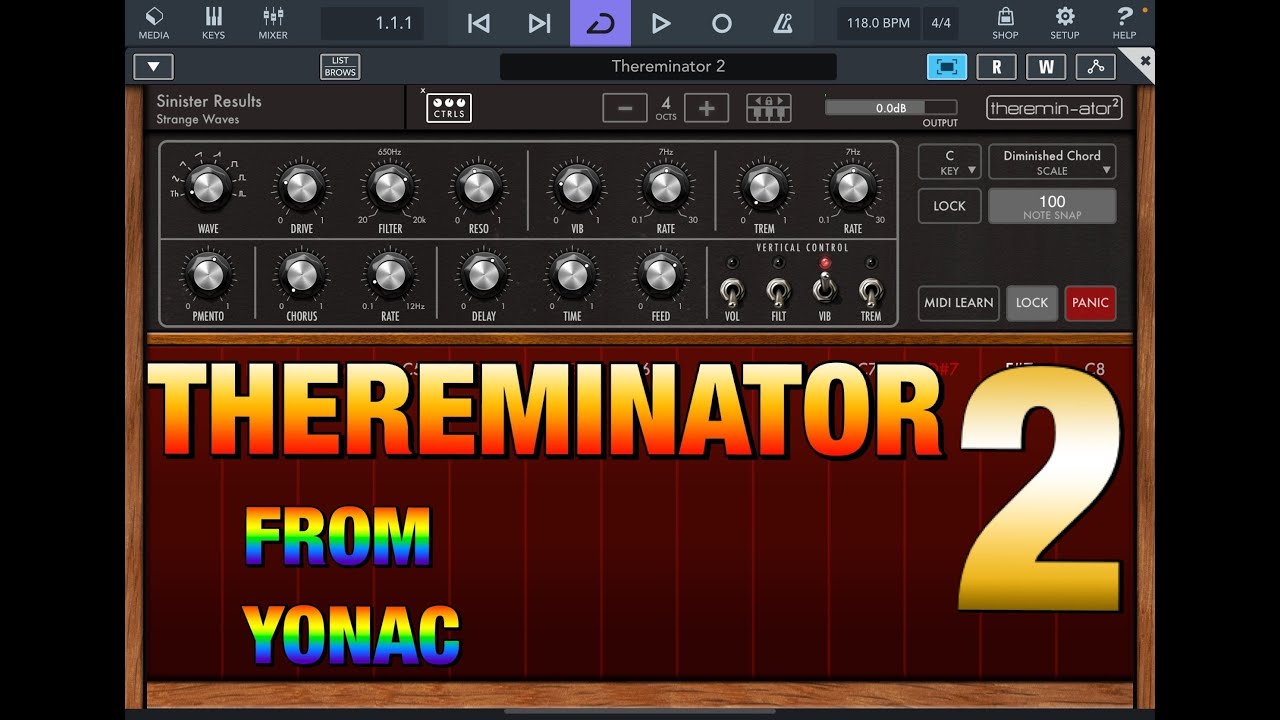Screen dimensions: 1280x720
Task: Click the keyboard lock layout icon
Action: [x=768, y=108]
